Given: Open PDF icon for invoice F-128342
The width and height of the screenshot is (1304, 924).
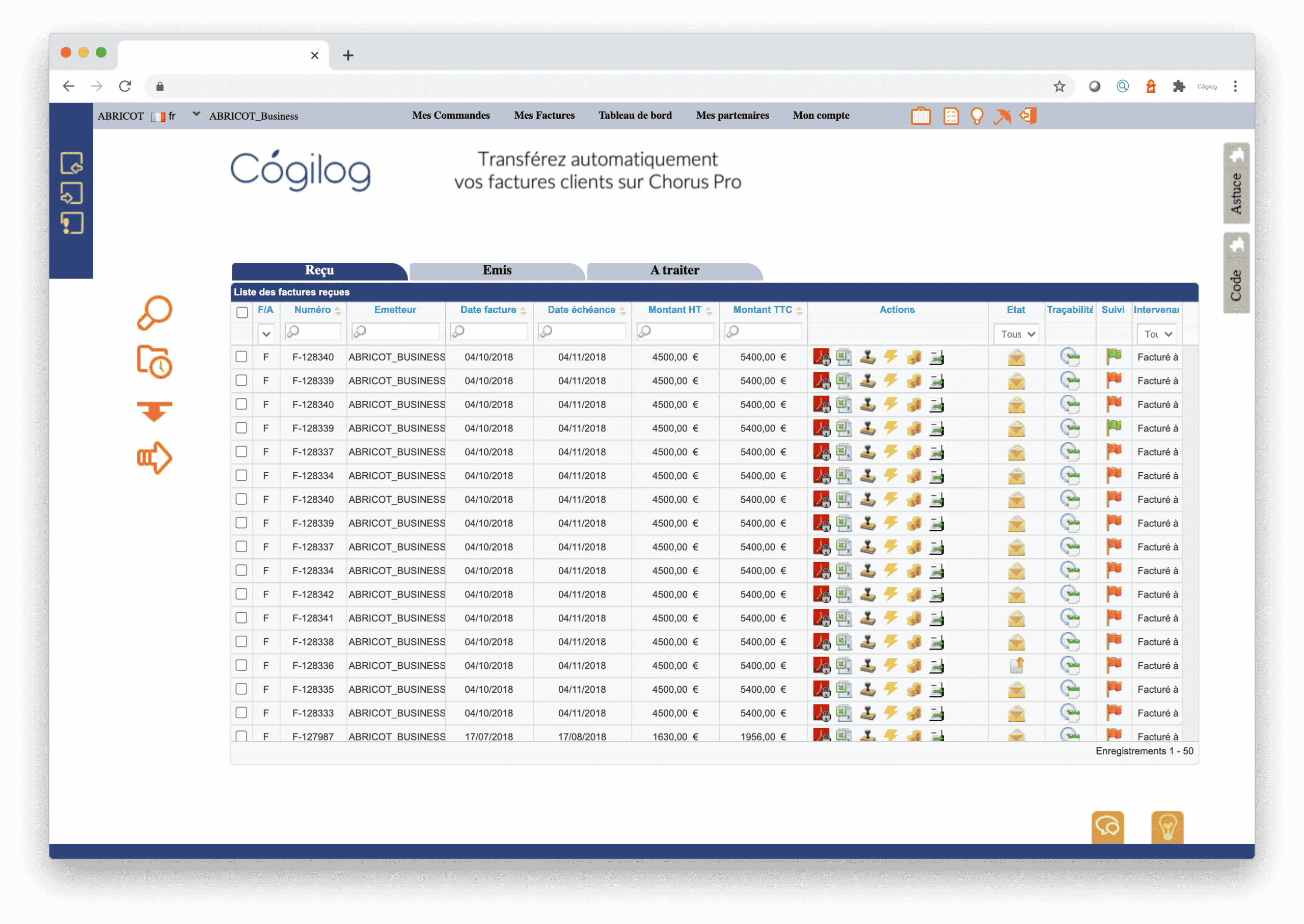Looking at the screenshot, I should (x=822, y=594).
